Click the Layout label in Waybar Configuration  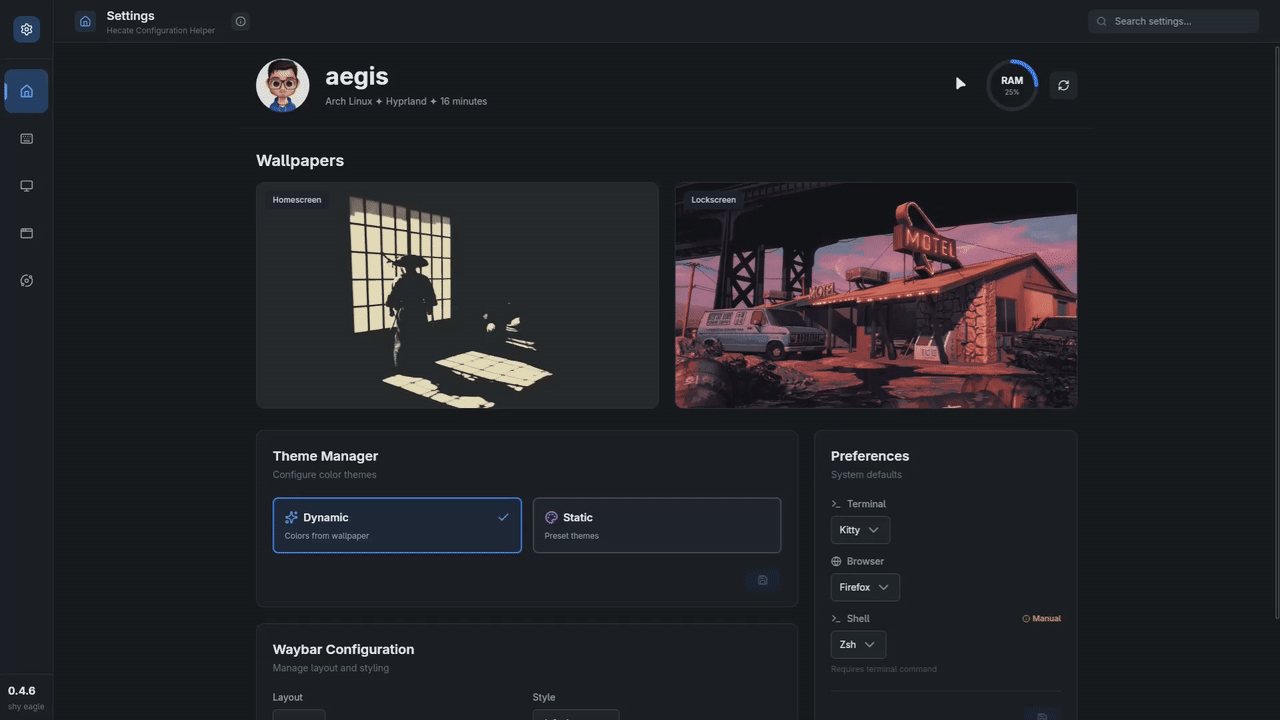(x=288, y=697)
